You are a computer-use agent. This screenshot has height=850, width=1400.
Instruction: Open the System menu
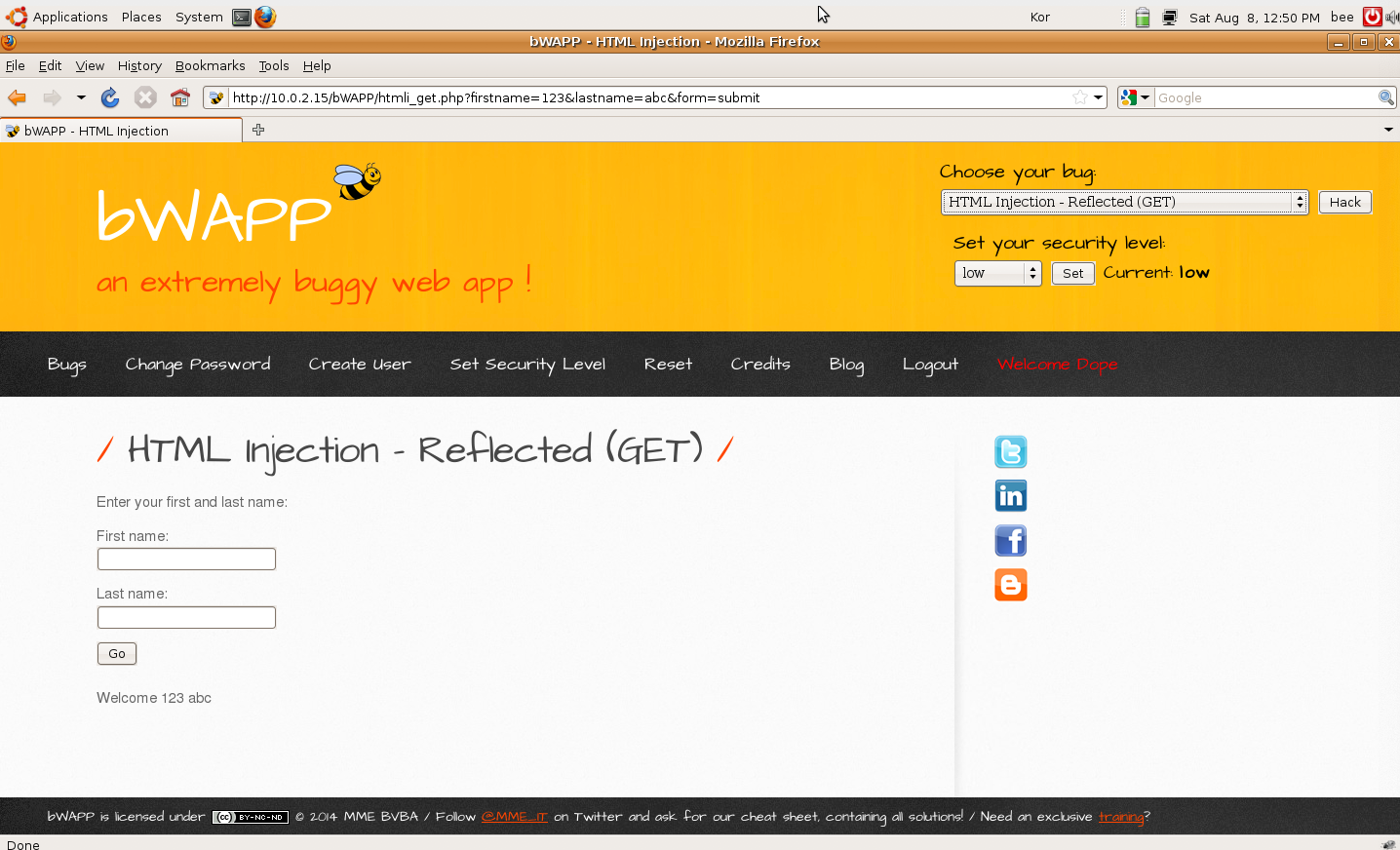[x=199, y=17]
